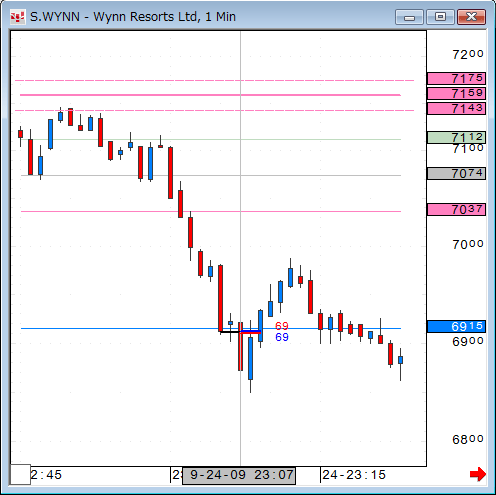
Task: Click the window title S.WYNN Wynn Resorts
Action: (133, 17)
